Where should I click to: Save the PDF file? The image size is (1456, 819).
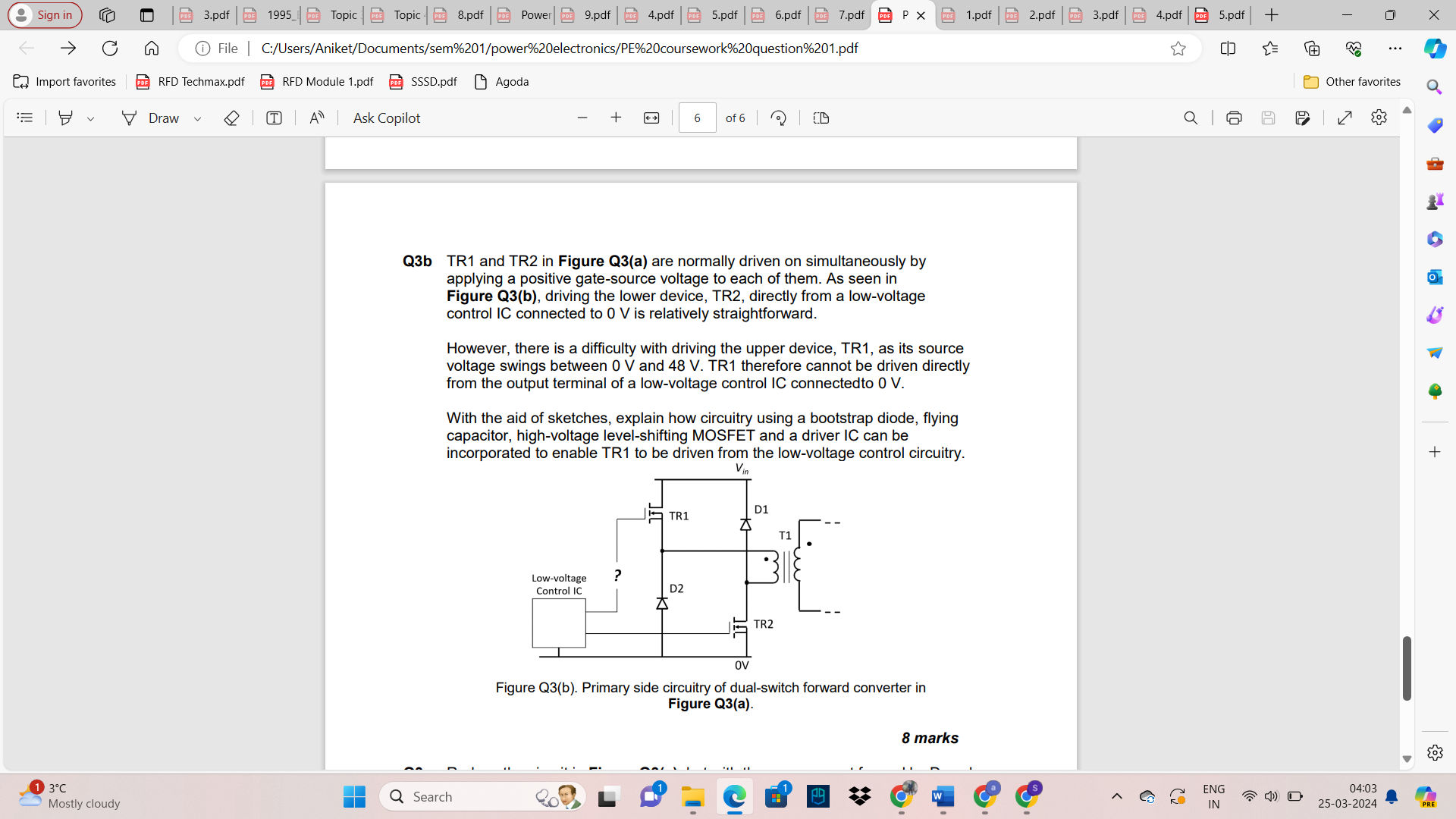(x=1269, y=118)
